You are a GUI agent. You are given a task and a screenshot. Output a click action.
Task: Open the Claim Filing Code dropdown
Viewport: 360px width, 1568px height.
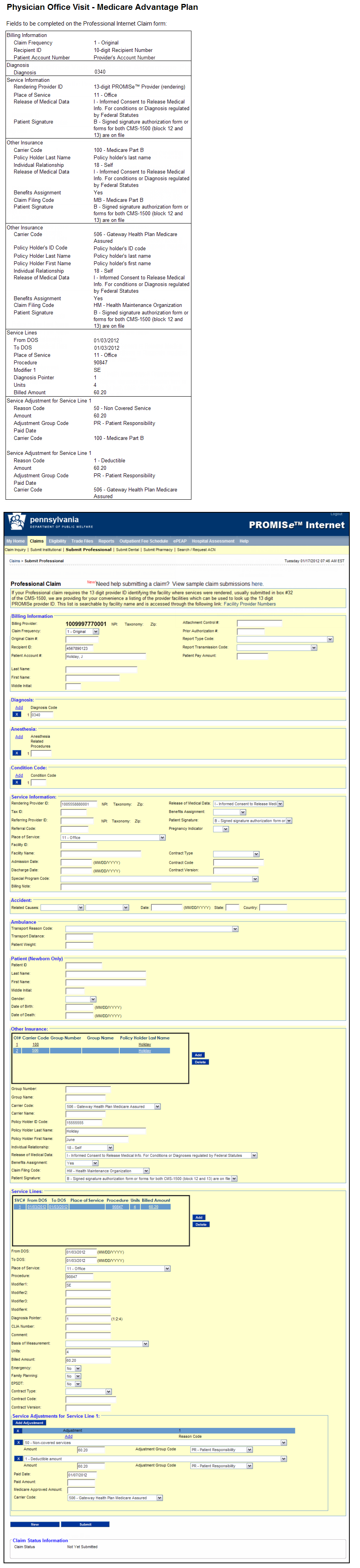coord(146,1171)
